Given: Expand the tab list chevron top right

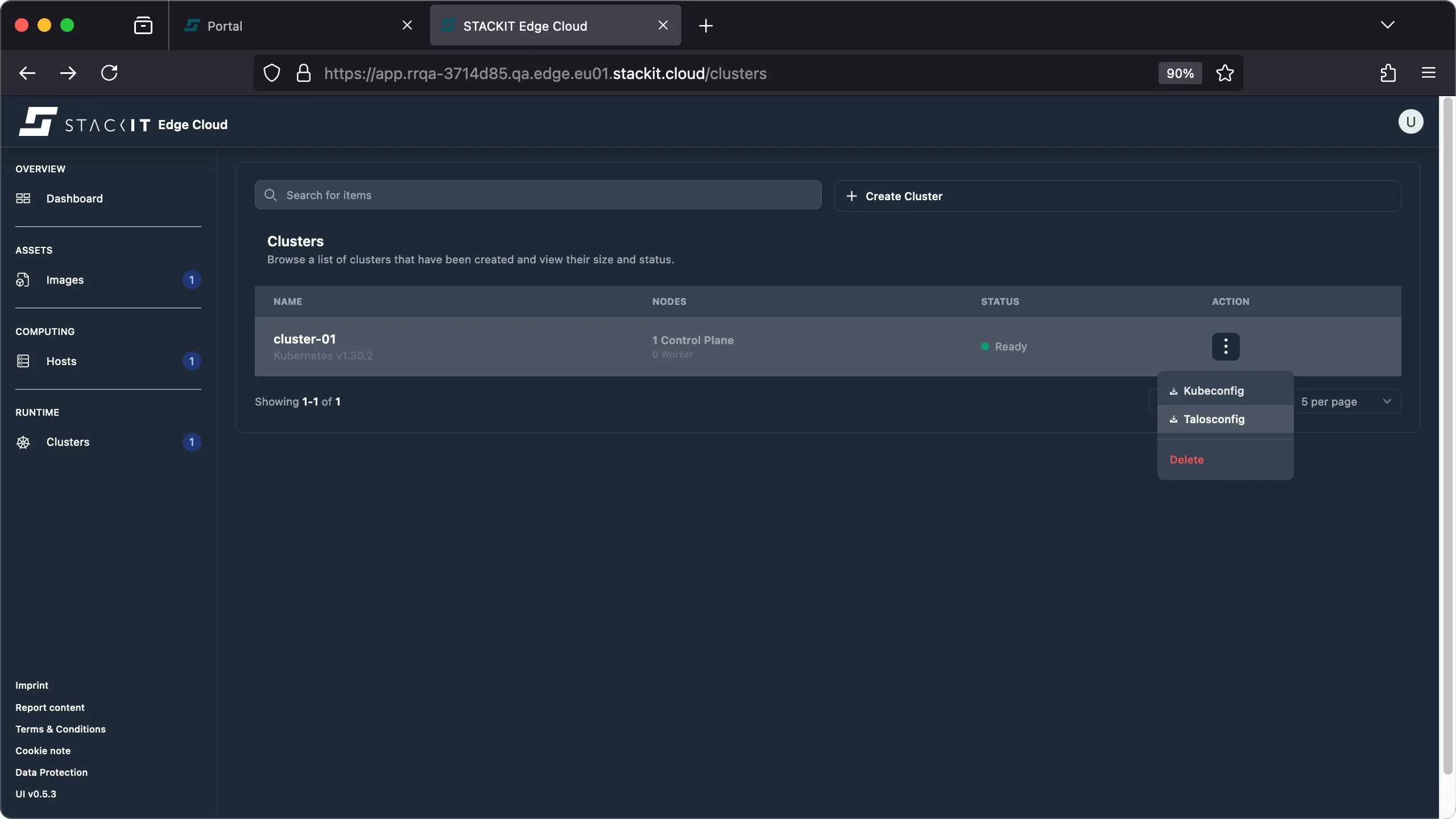Looking at the screenshot, I should pos(1388,25).
